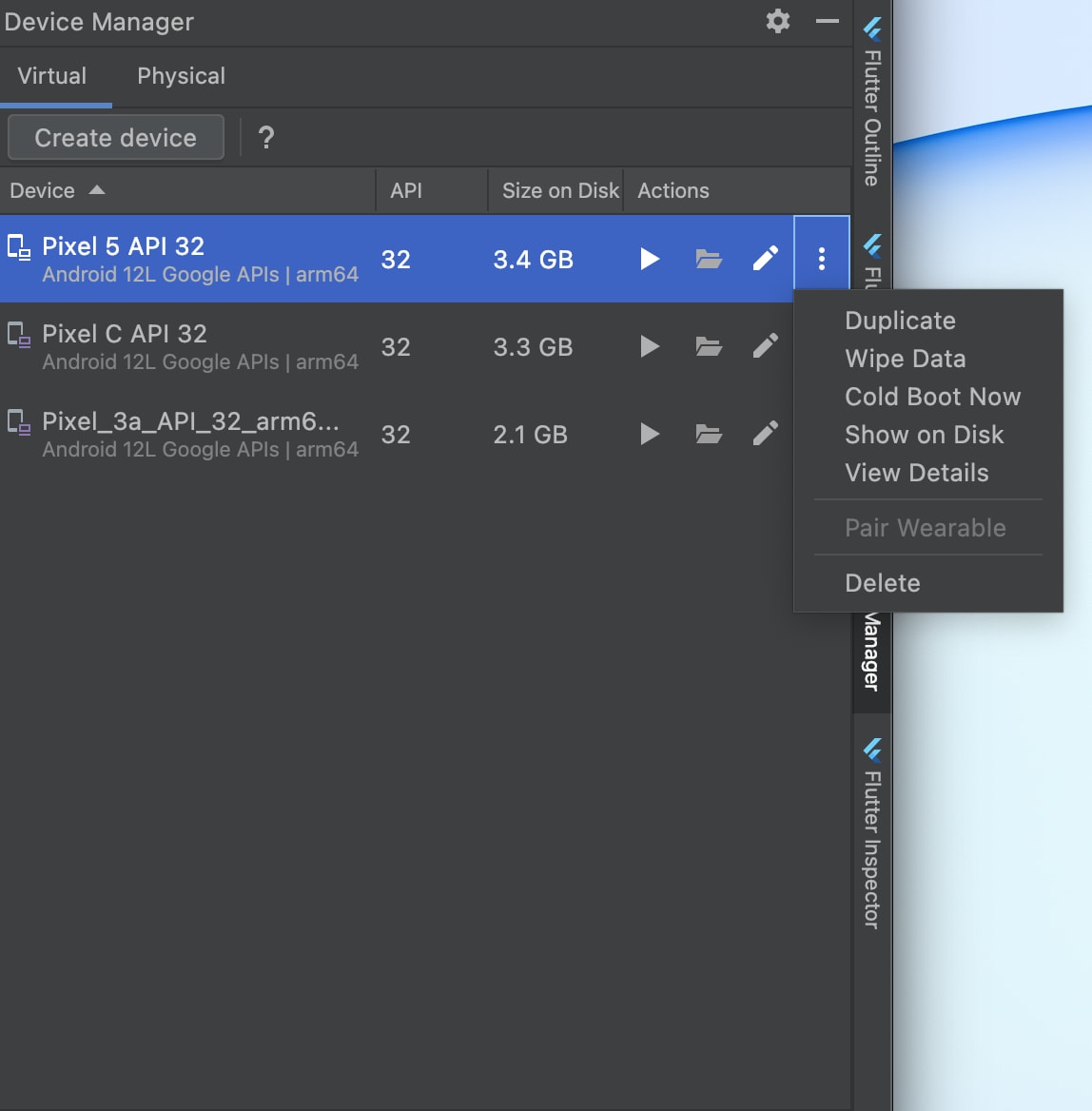Open Pixel 5 API 32 folder icon
The width and height of the screenshot is (1092, 1111).
(x=708, y=259)
